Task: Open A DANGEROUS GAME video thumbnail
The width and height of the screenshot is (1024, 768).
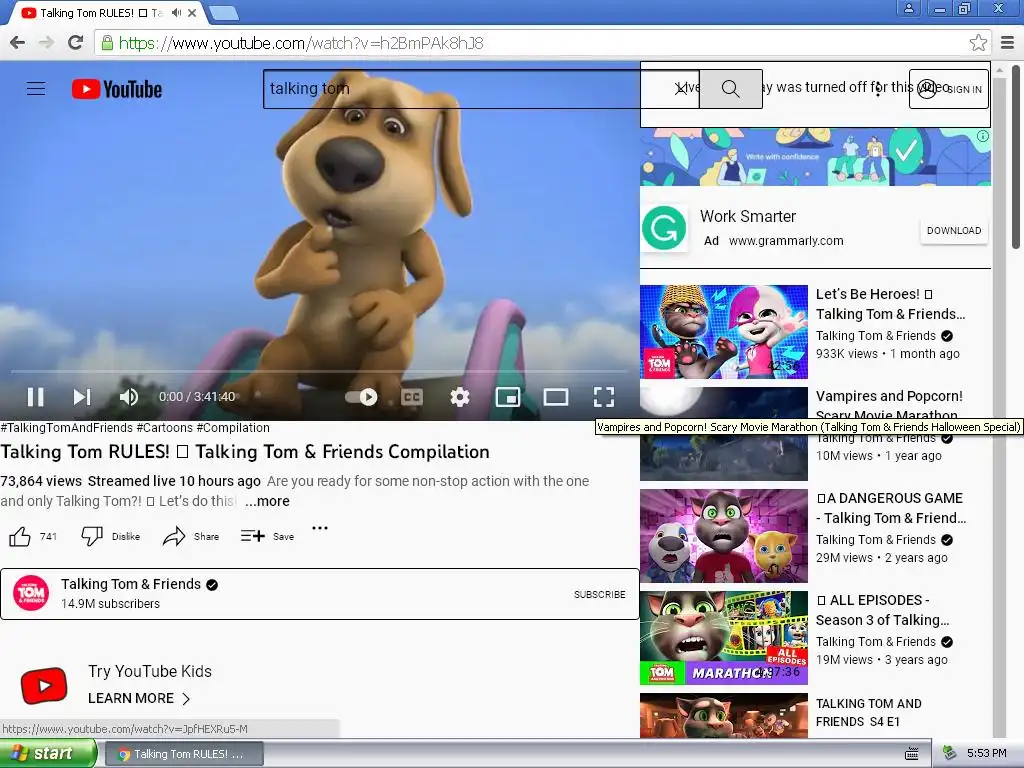Action: tap(724, 536)
